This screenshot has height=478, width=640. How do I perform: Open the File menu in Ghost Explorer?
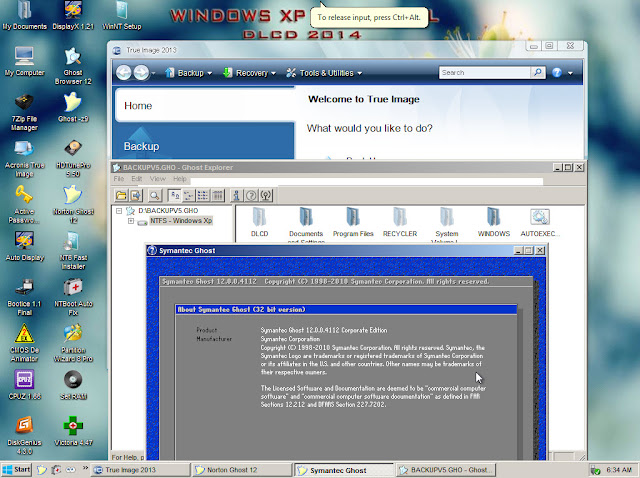pyautogui.click(x=118, y=179)
